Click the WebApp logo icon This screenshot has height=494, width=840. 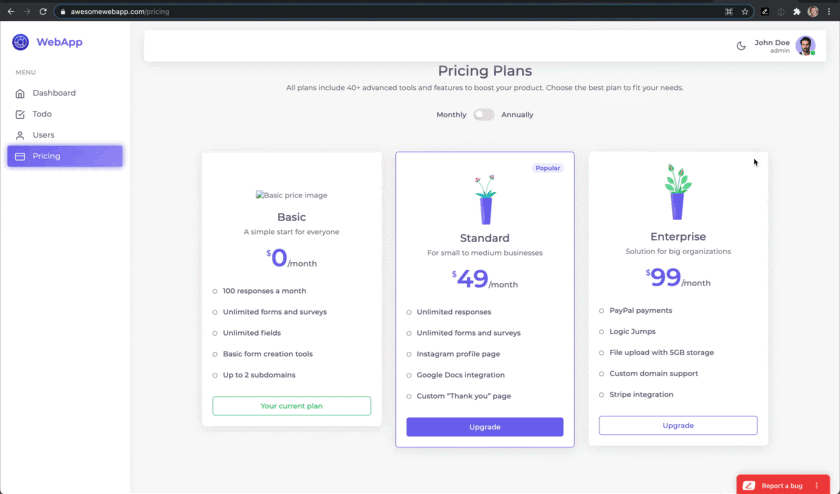(20, 42)
